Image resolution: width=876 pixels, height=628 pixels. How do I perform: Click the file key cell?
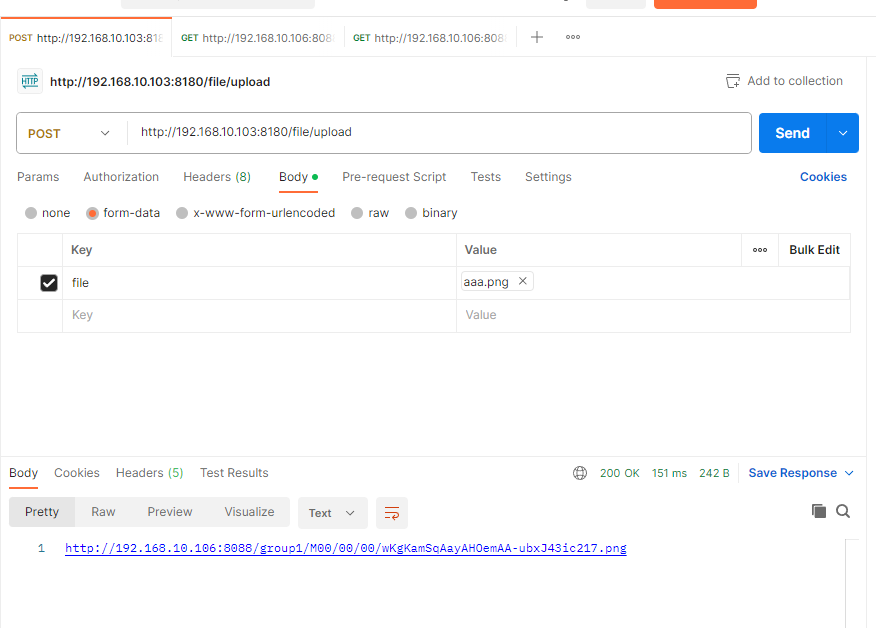pos(259,283)
